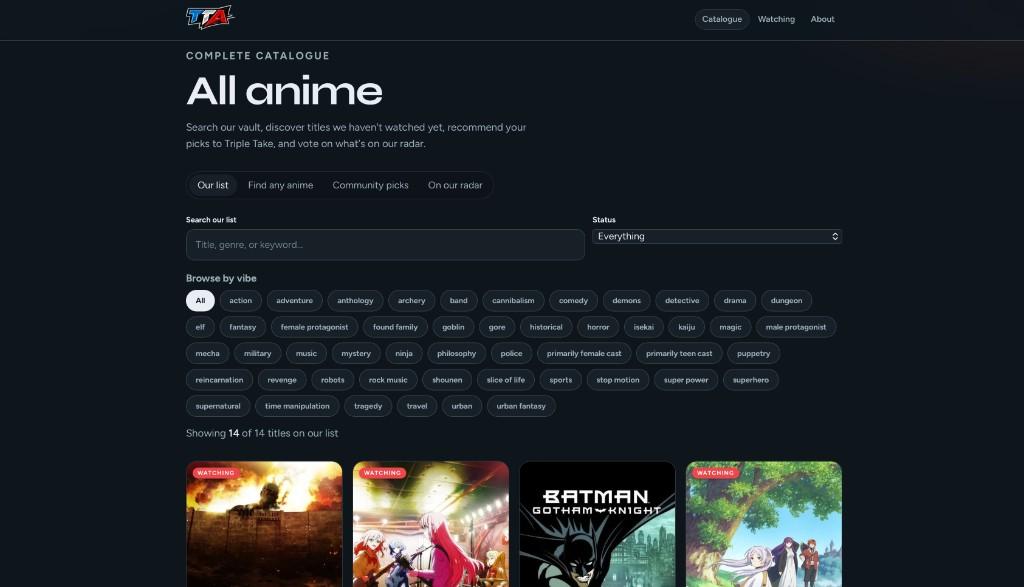Screen dimensions: 1024x587
Task: Click the rock music tag
Action: (x=388, y=380)
